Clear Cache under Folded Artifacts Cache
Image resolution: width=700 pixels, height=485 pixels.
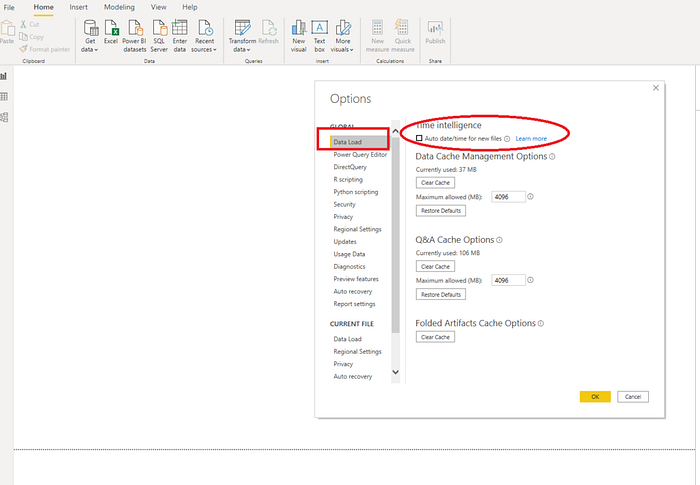[435, 337]
